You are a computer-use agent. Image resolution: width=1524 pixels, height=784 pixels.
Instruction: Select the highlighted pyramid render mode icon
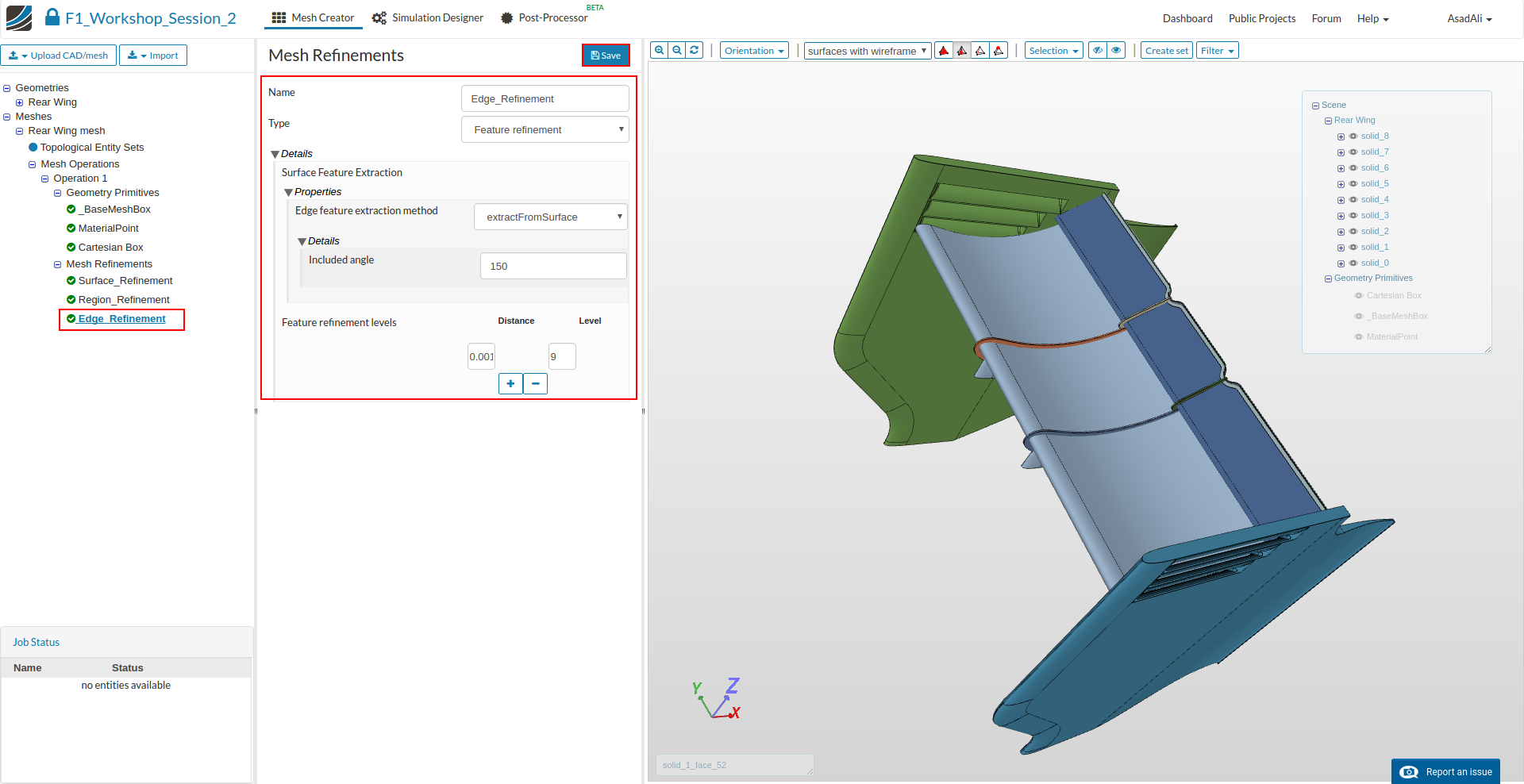click(x=962, y=51)
